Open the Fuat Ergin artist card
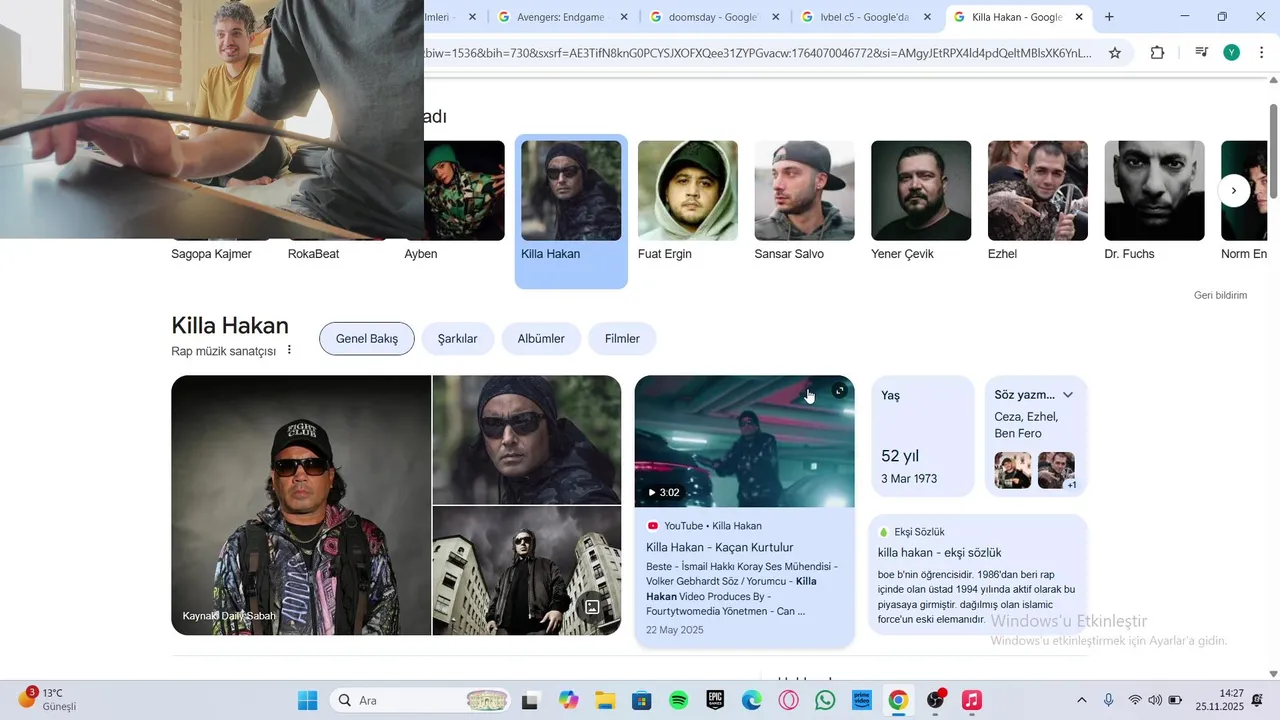This screenshot has width=1280, height=720. click(688, 200)
